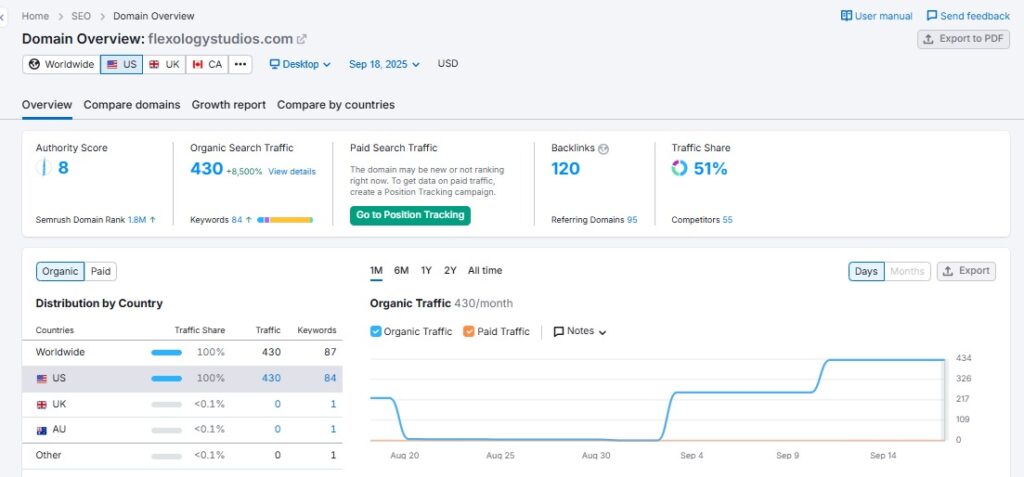Select the Worldwide database button
1024x477 pixels.
pos(61,64)
